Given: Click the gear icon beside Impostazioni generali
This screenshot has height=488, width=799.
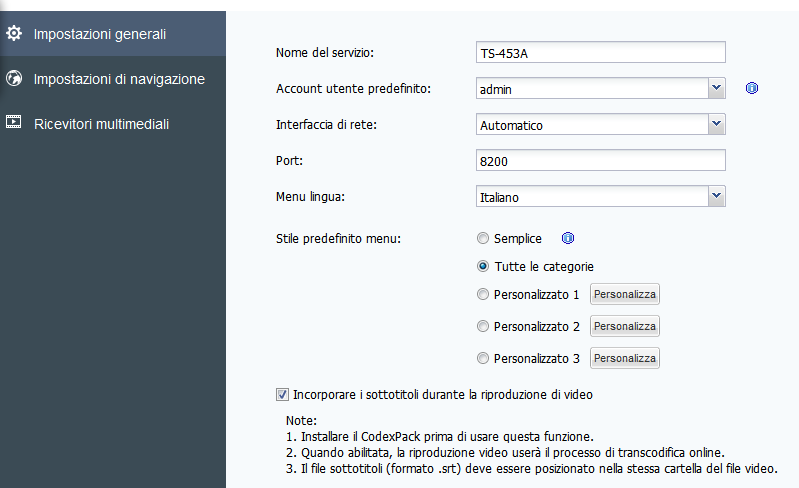Looking at the screenshot, I should [x=14, y=34].
